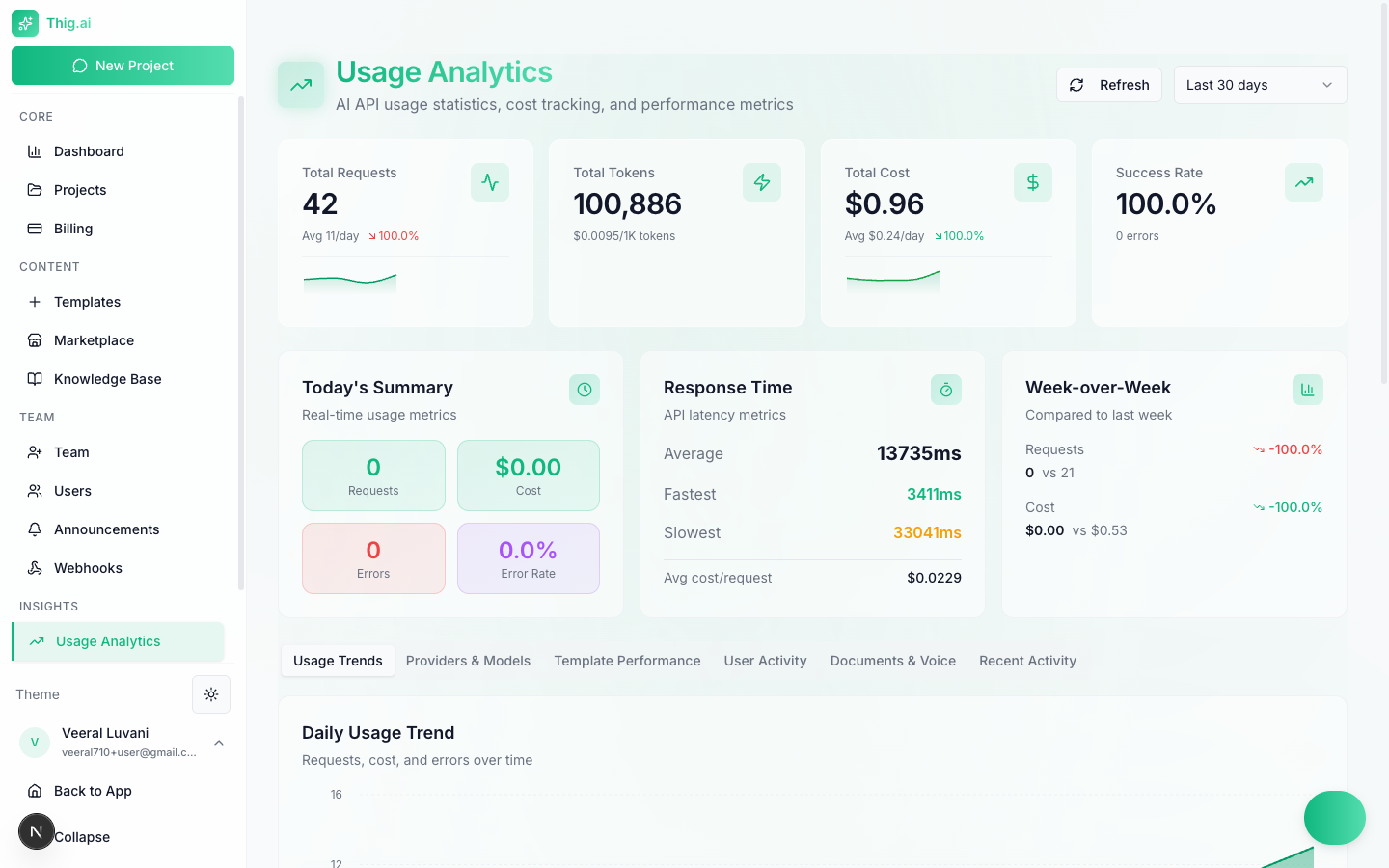Refresh the usage analytics data
Image resolution: width=1389 pixels, height=868 pixels.
(x=1108, y=85)
